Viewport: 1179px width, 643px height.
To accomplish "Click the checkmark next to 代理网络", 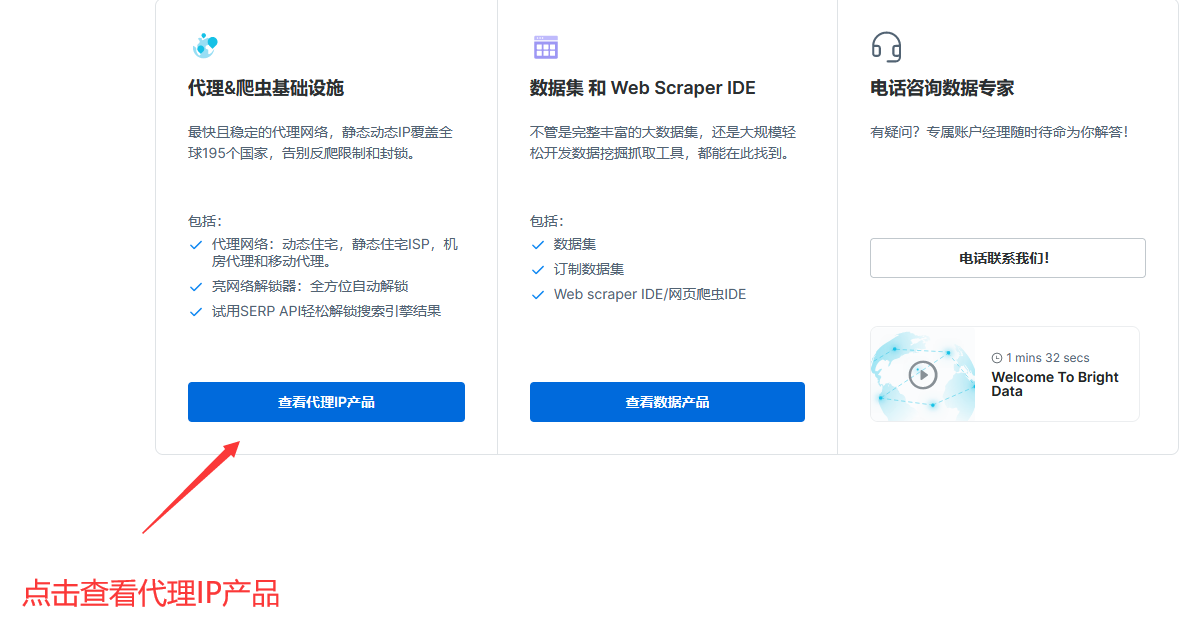I will point(196,244).
